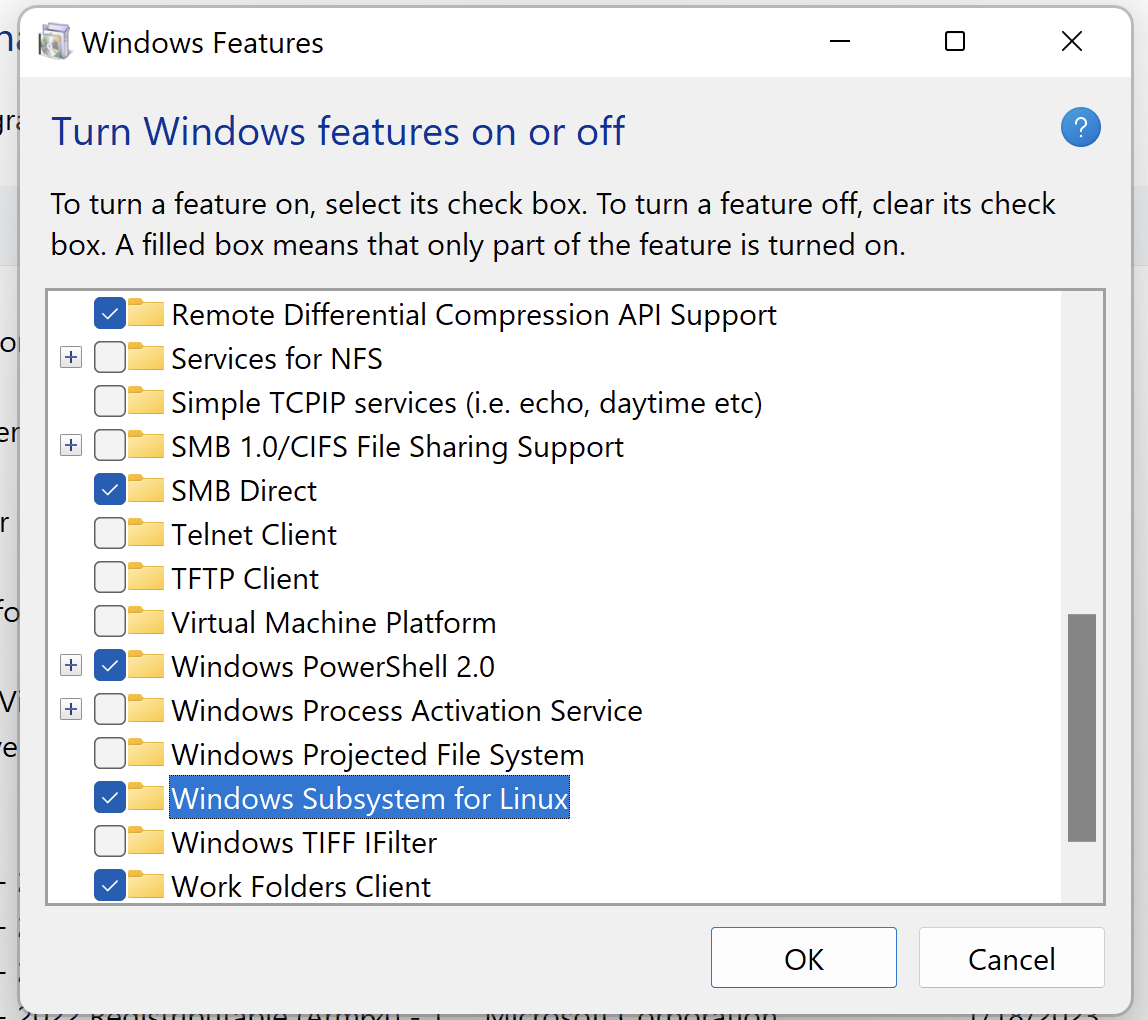Screen dimensions: 1148x1020
Task: Click the Windows Features title bar icon
Action: (54, 43)
